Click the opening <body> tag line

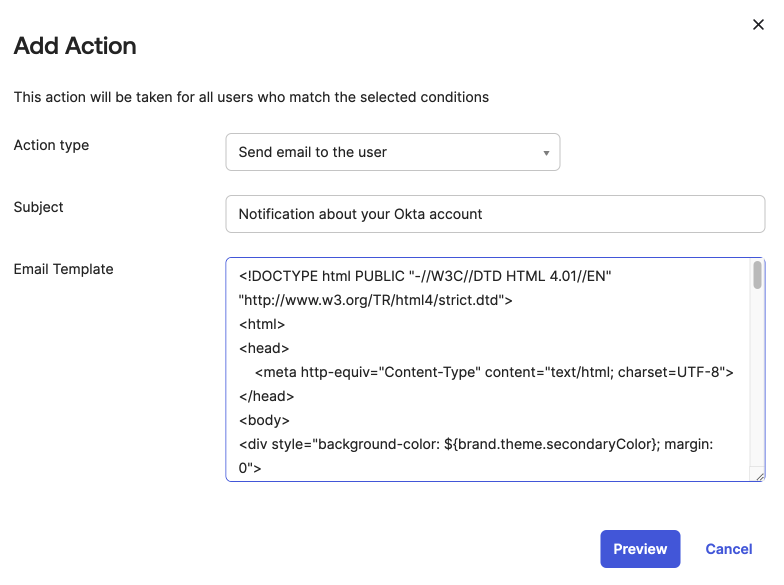pyautogui.click(x=265, y=420)
